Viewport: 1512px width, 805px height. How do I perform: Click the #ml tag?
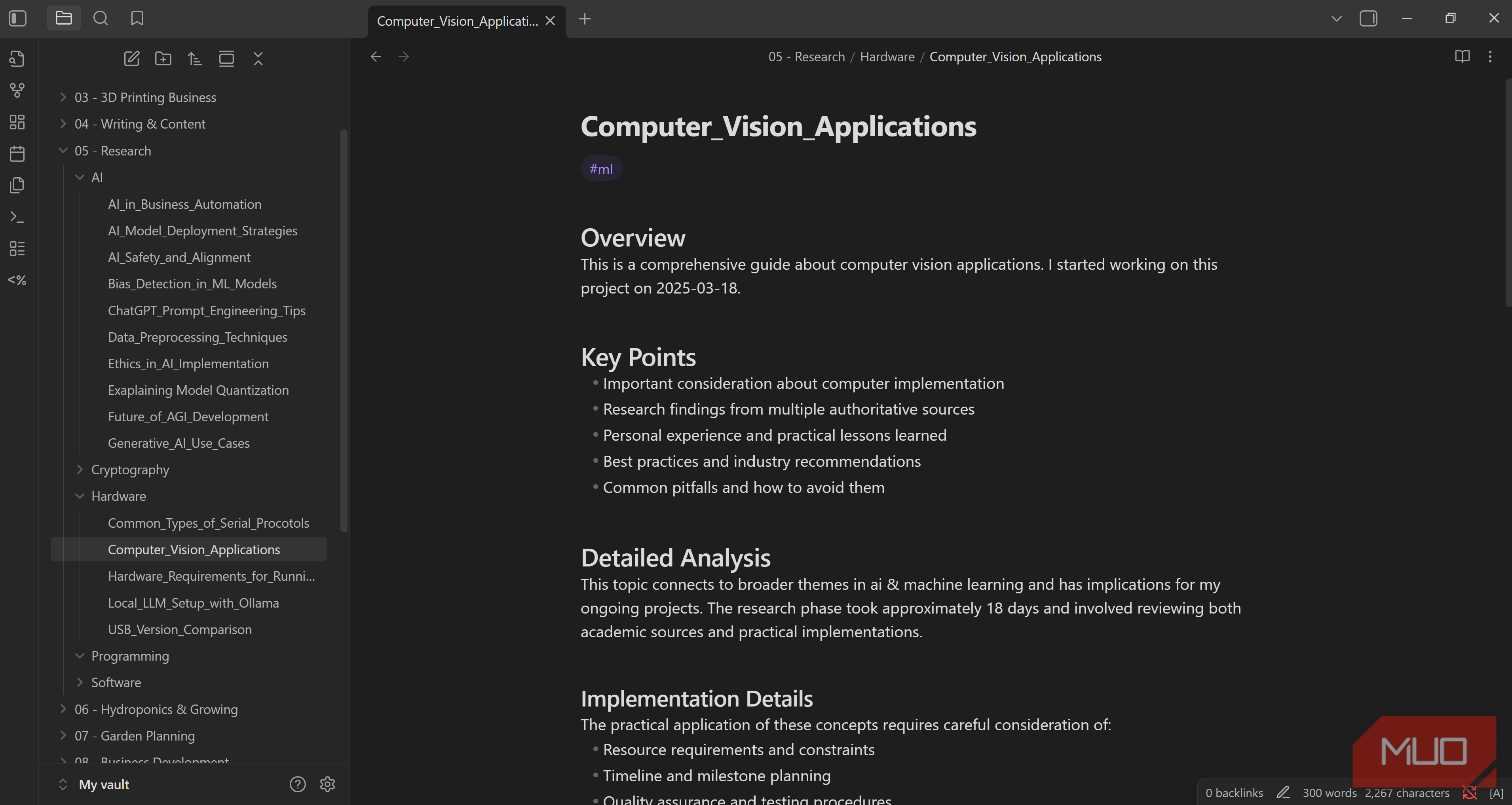point(601,169)
